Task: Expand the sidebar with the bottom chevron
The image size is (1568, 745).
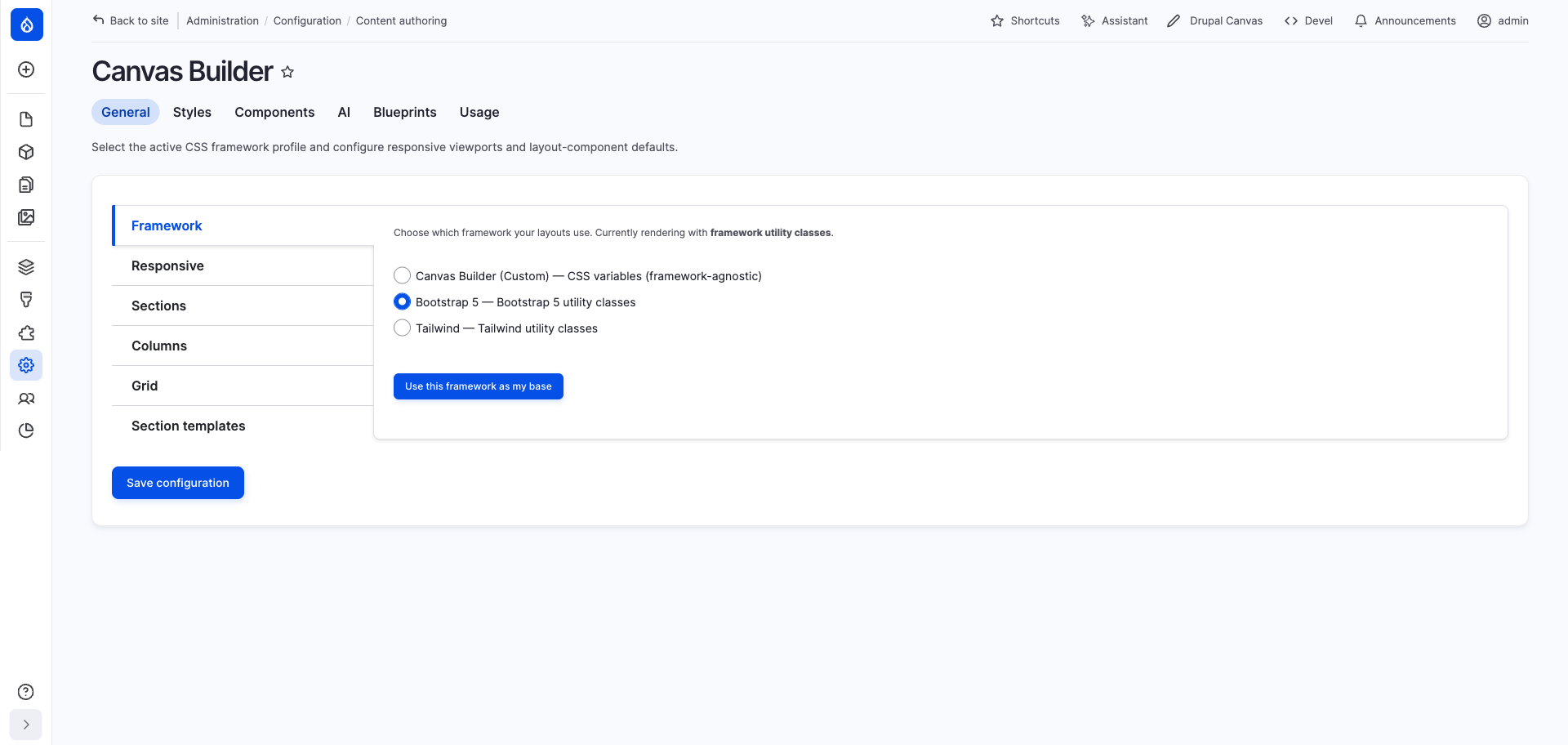Action: (x=26, y=725)
